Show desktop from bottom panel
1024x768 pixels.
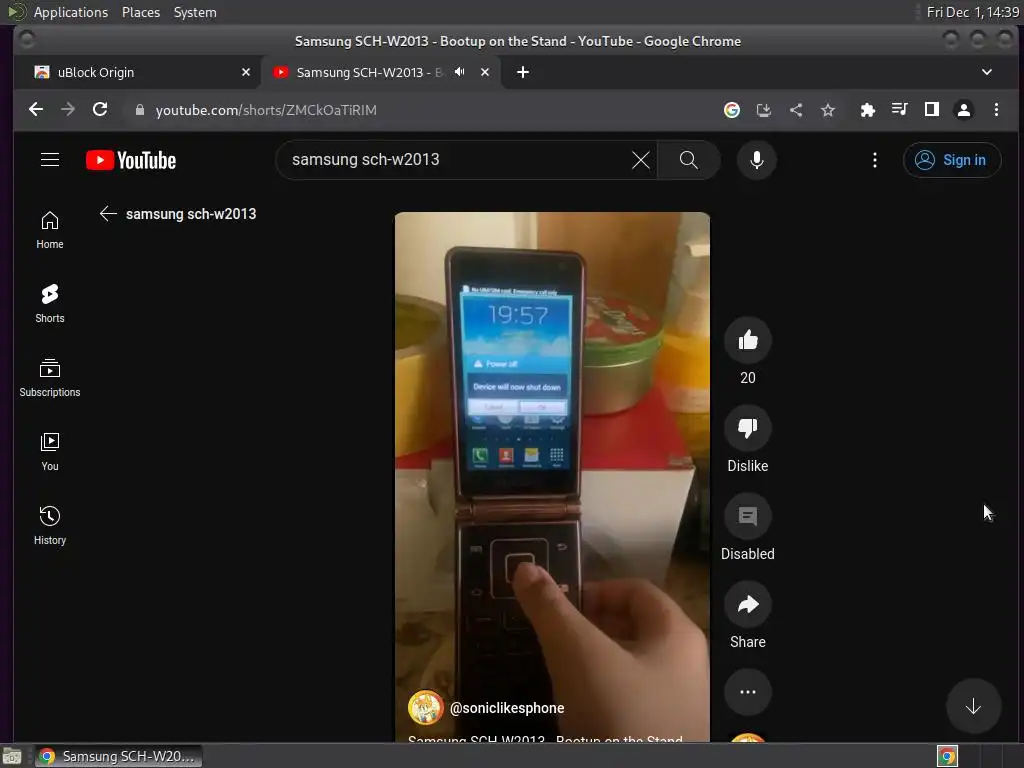click(x=12, y=756)
